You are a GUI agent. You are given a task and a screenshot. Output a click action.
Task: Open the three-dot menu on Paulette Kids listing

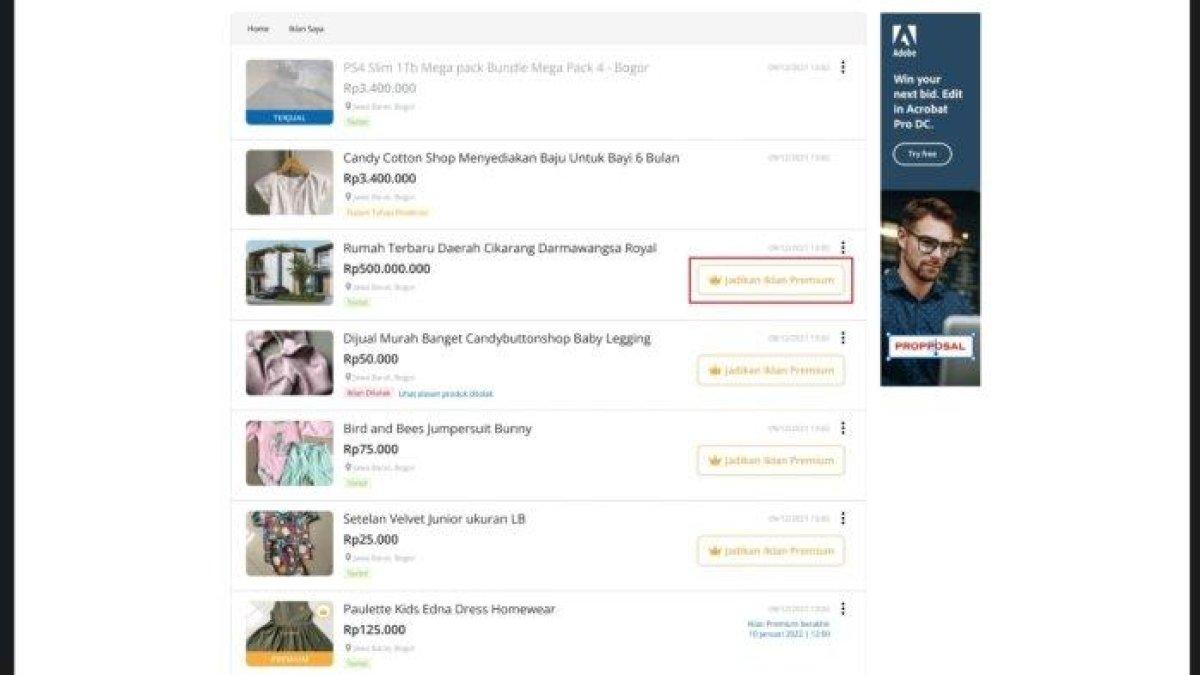coord(845,606)
